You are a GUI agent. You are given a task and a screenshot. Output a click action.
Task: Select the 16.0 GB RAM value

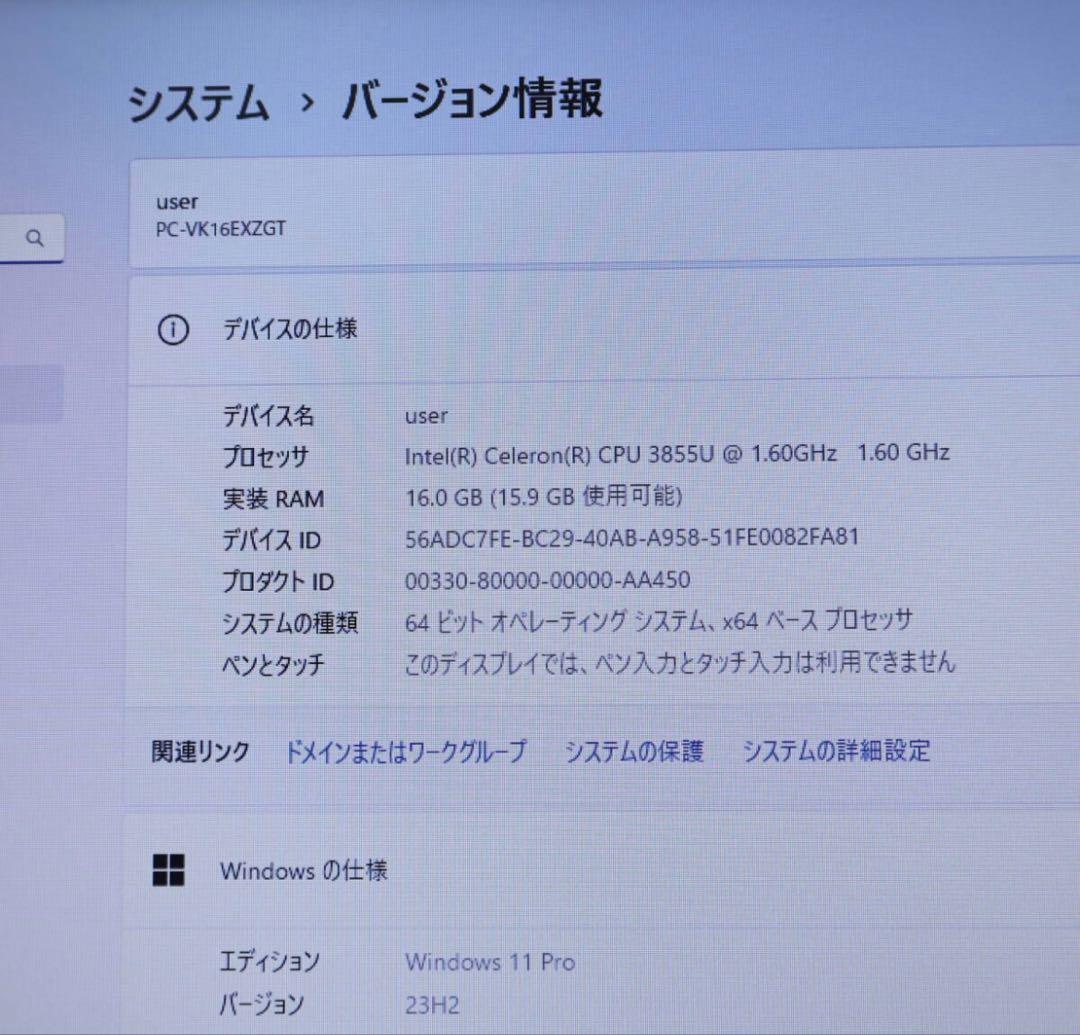[x=543, y=496]
